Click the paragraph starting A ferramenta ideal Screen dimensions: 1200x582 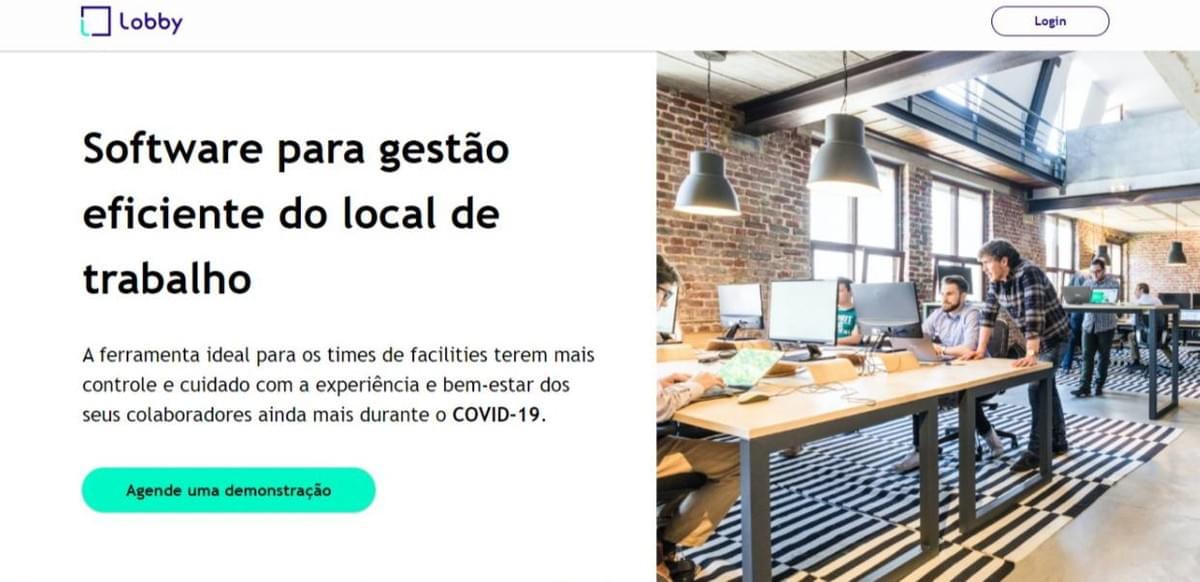click(x=339, y=385)
